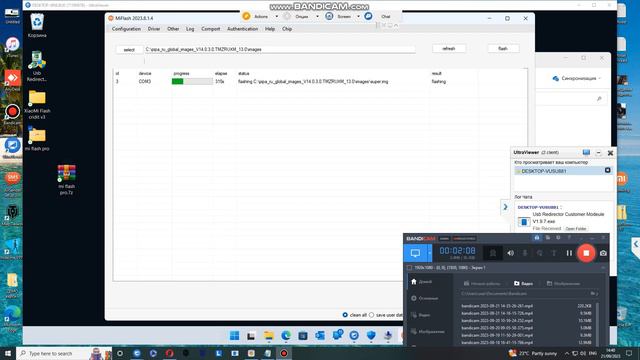Click Open Folder button for received file
This screenshot has width=640, height=360.
[x=576, y=229]
